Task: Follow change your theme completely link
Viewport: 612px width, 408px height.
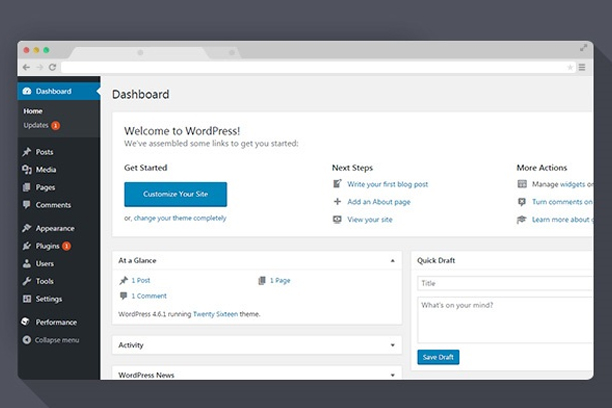Action: 180,218
